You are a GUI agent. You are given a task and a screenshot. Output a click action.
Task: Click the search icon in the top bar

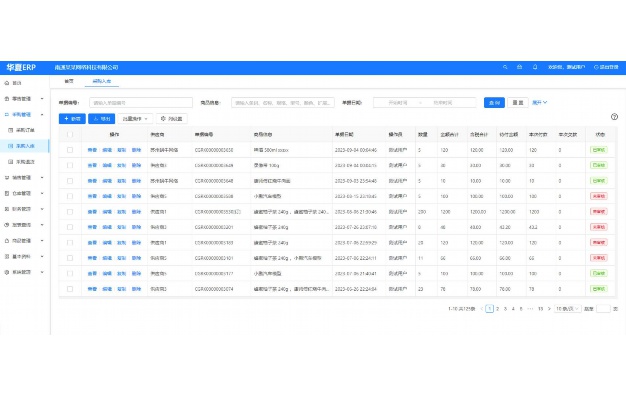click(505, 67)
